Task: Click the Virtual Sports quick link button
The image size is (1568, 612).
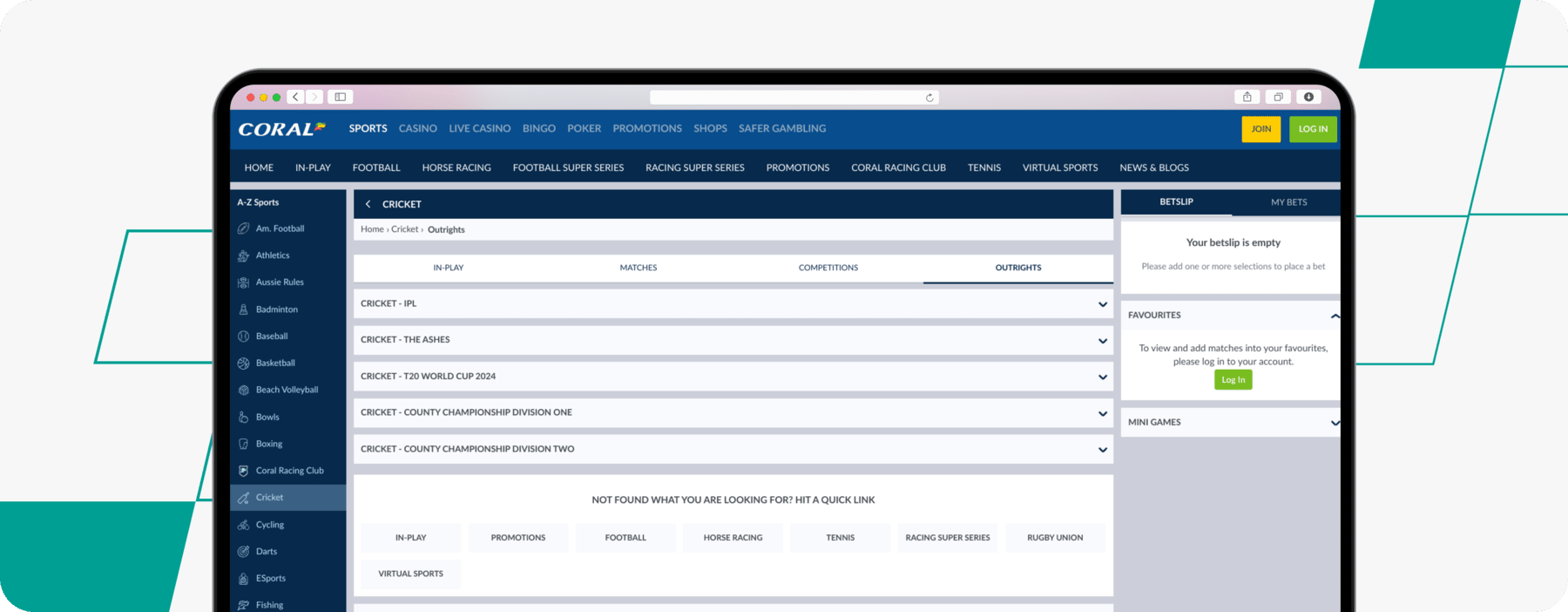Action: pos(410,574)
